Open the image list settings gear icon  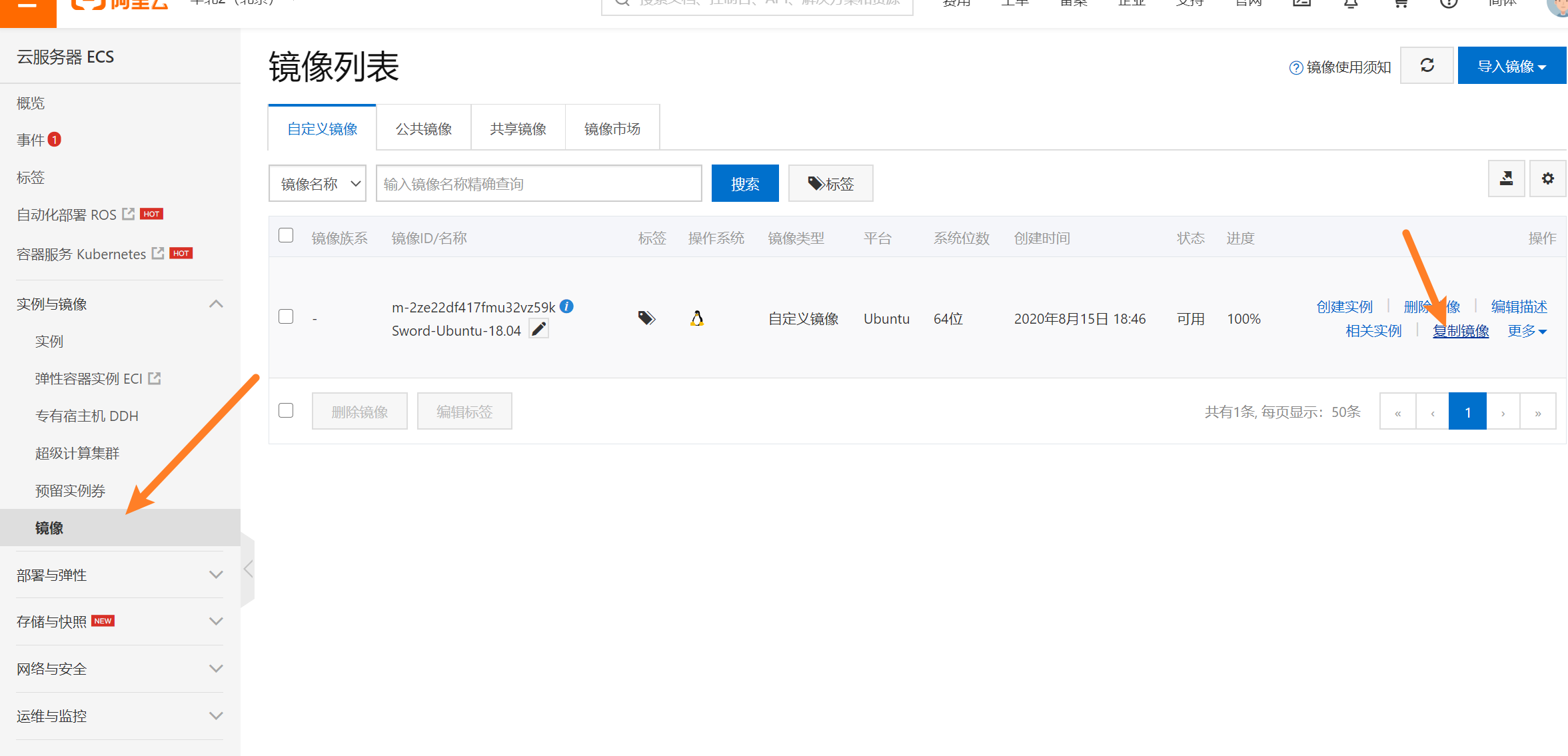click(x=1547, y=179)
